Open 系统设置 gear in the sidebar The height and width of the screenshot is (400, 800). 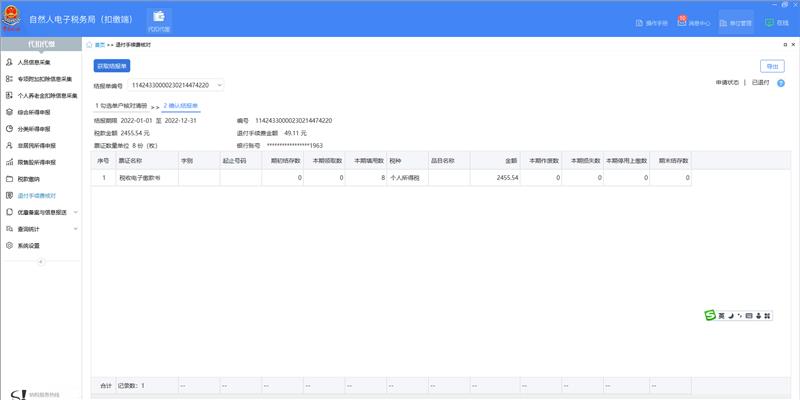pyautogui.click(x=28, y=245)
